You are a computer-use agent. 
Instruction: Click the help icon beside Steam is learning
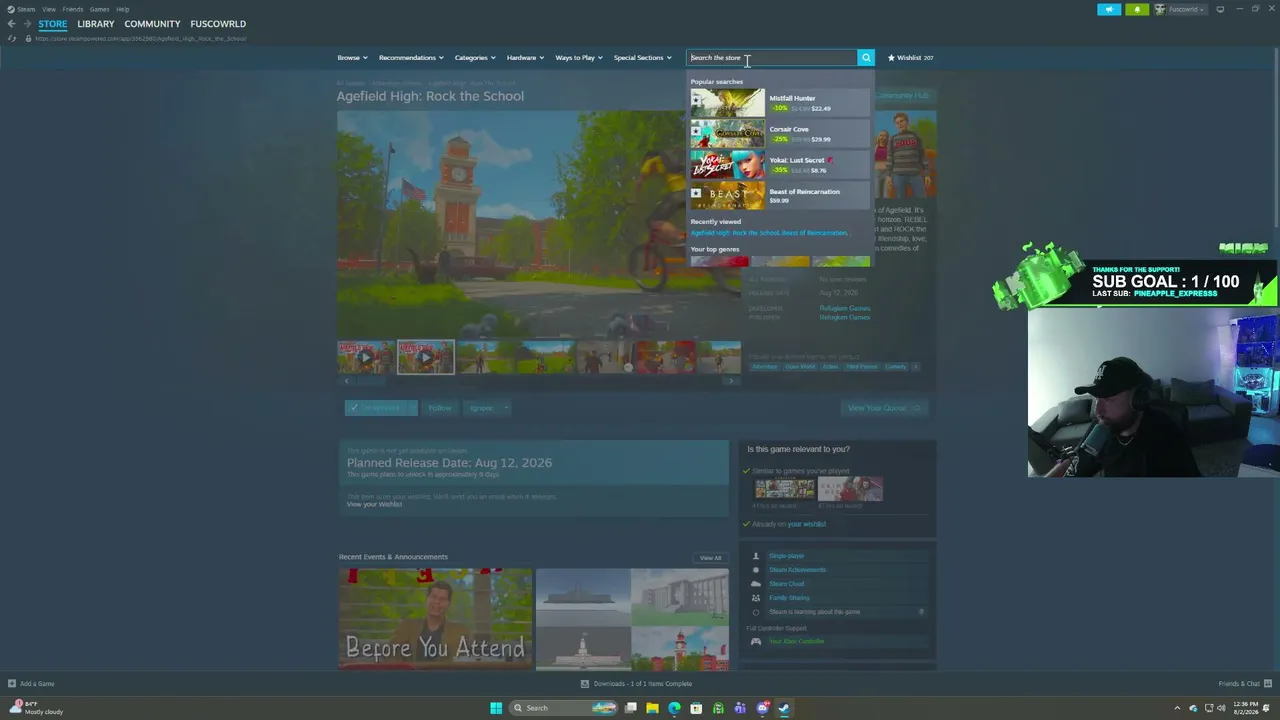click(x=921, y=612)
